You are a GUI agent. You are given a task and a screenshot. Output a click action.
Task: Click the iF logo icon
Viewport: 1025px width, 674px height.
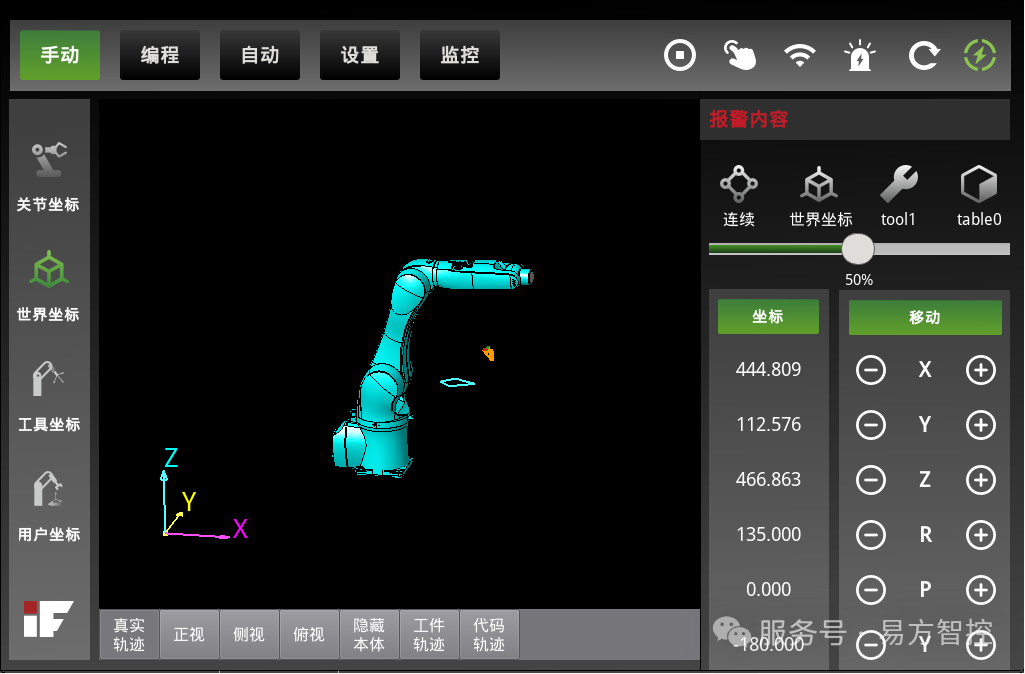tap(48, 618)
